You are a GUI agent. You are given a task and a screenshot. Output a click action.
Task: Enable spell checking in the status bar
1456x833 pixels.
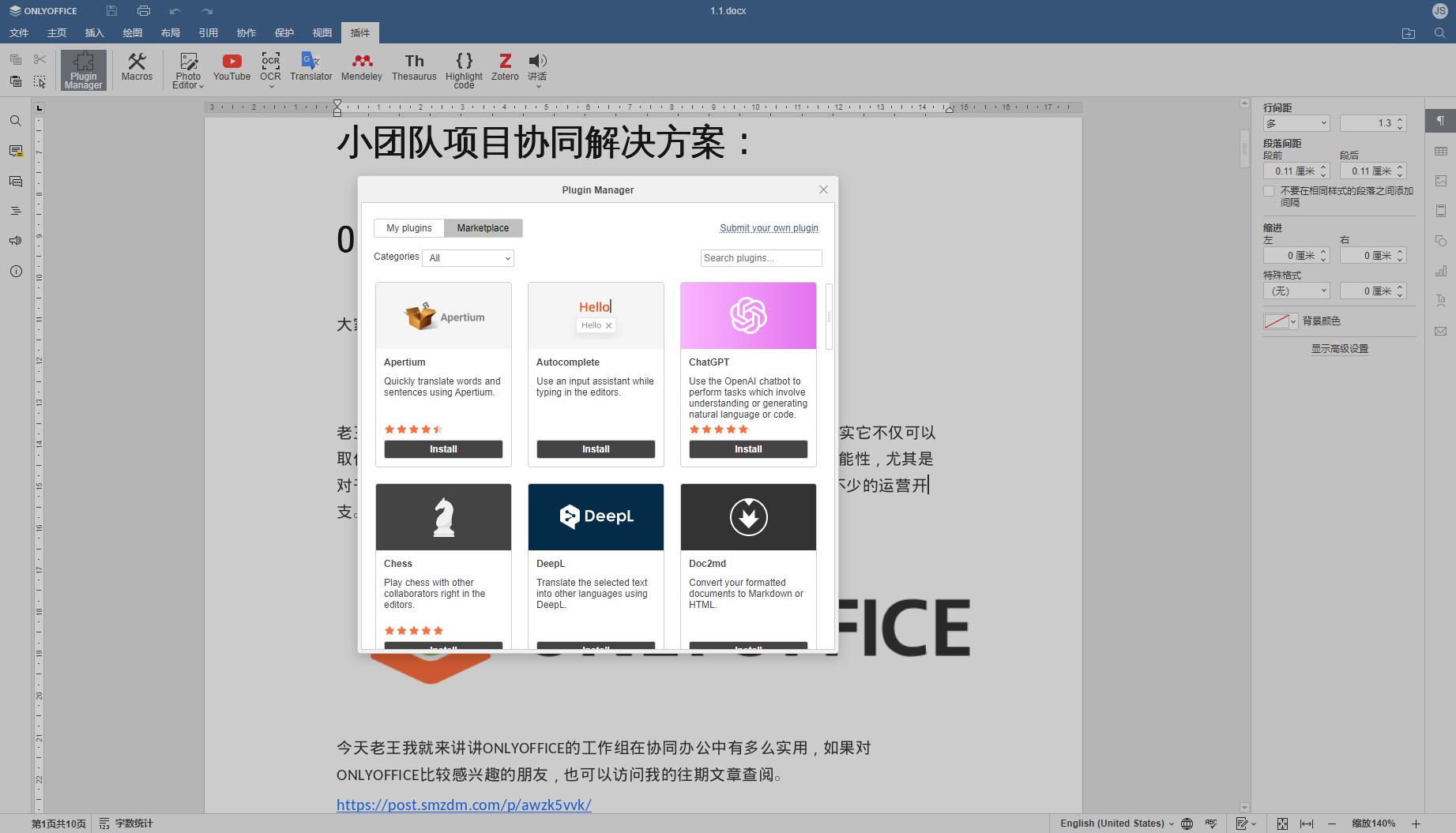[x=1212, y=823]
